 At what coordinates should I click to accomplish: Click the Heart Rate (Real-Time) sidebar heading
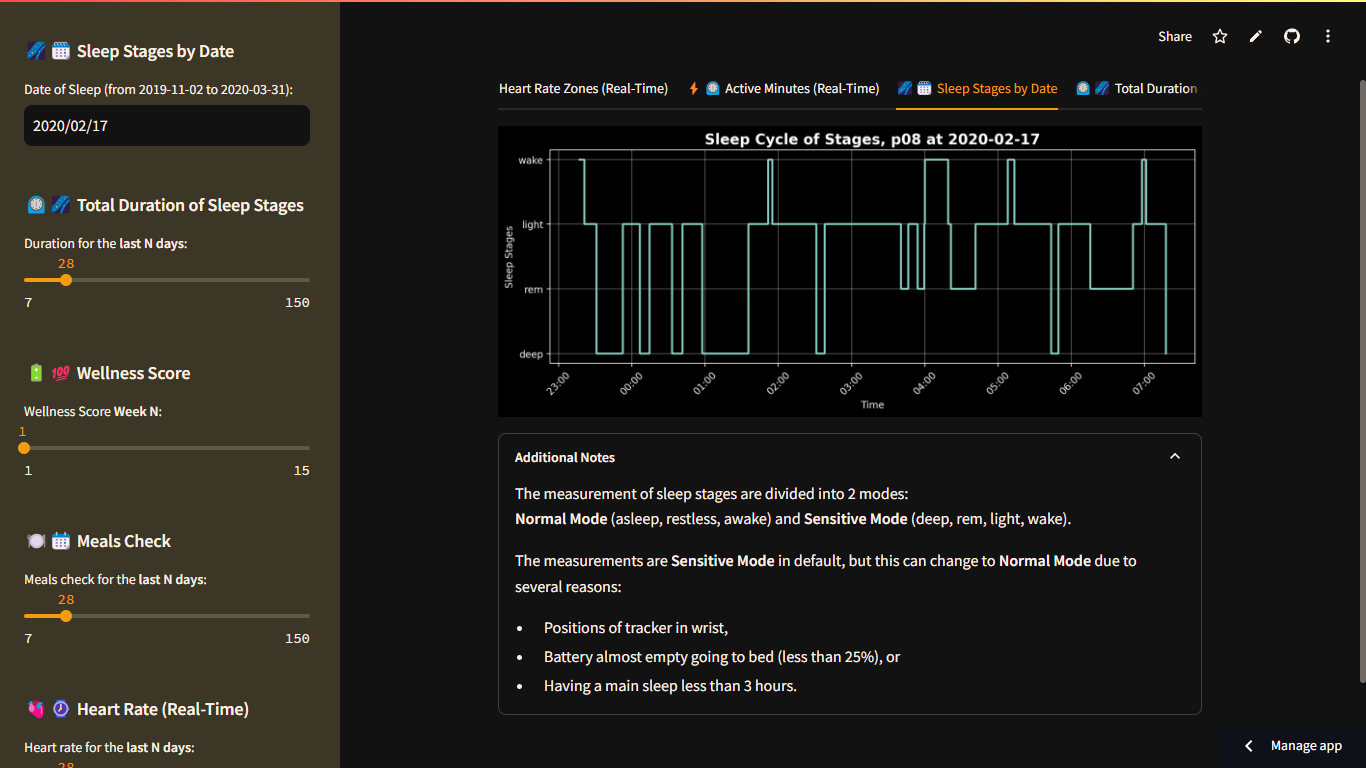point(136,709)
